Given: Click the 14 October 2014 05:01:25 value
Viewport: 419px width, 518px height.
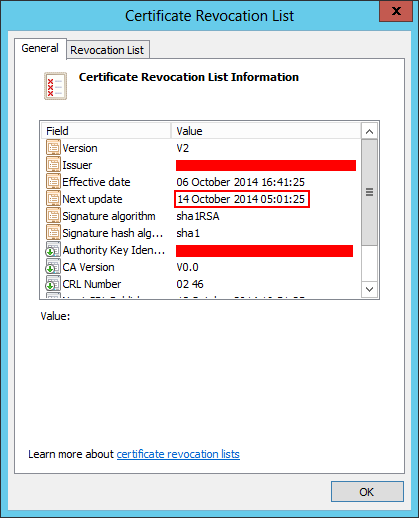Looking at the screenshot, I should (x=241, y=199).
